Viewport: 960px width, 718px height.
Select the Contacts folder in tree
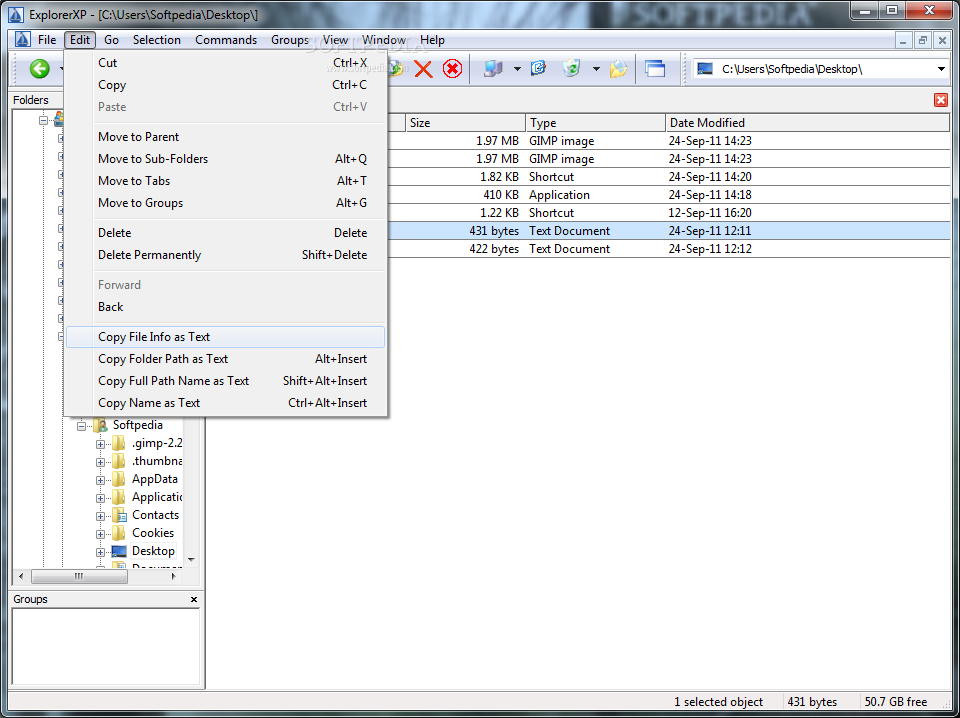coord(156,515)
